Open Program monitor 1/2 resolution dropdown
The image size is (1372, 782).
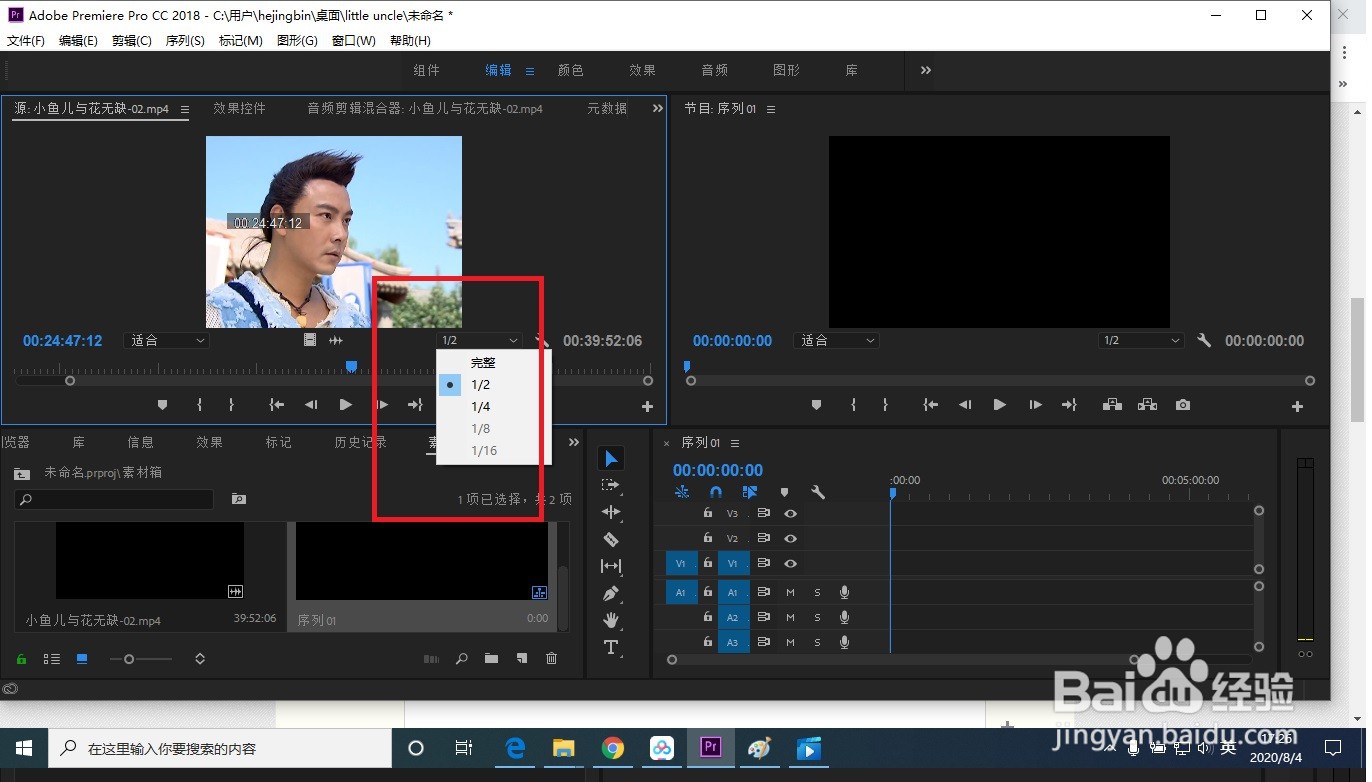[1141, 340]
